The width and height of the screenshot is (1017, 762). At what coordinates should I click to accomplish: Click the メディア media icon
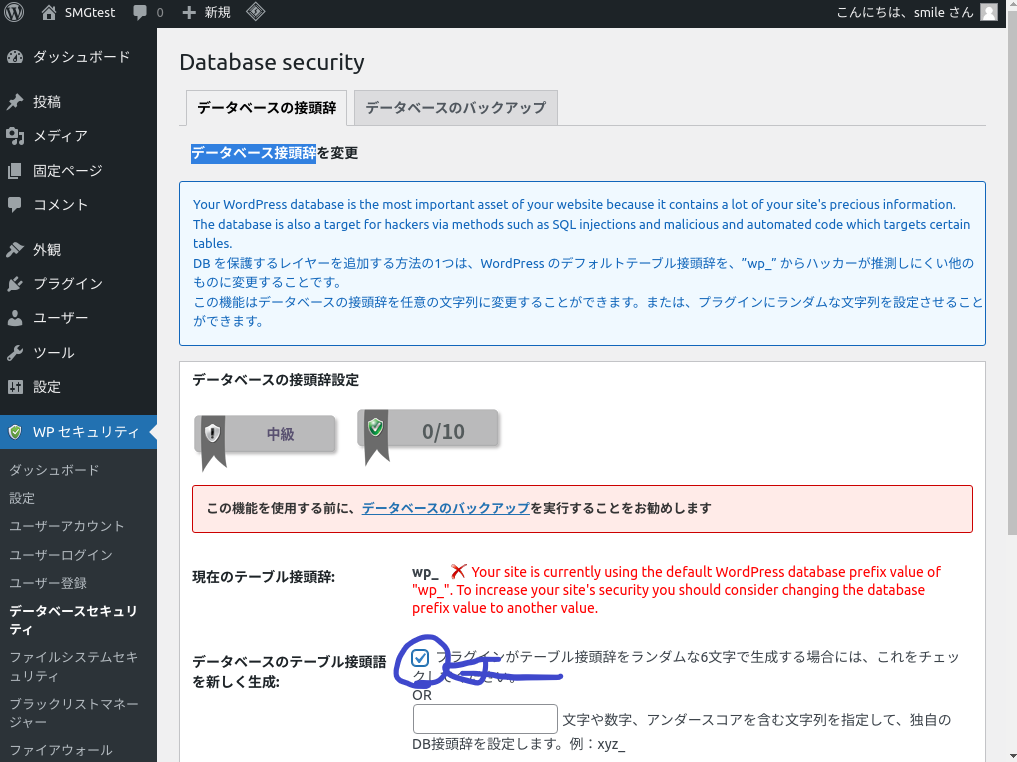(15, 136)
